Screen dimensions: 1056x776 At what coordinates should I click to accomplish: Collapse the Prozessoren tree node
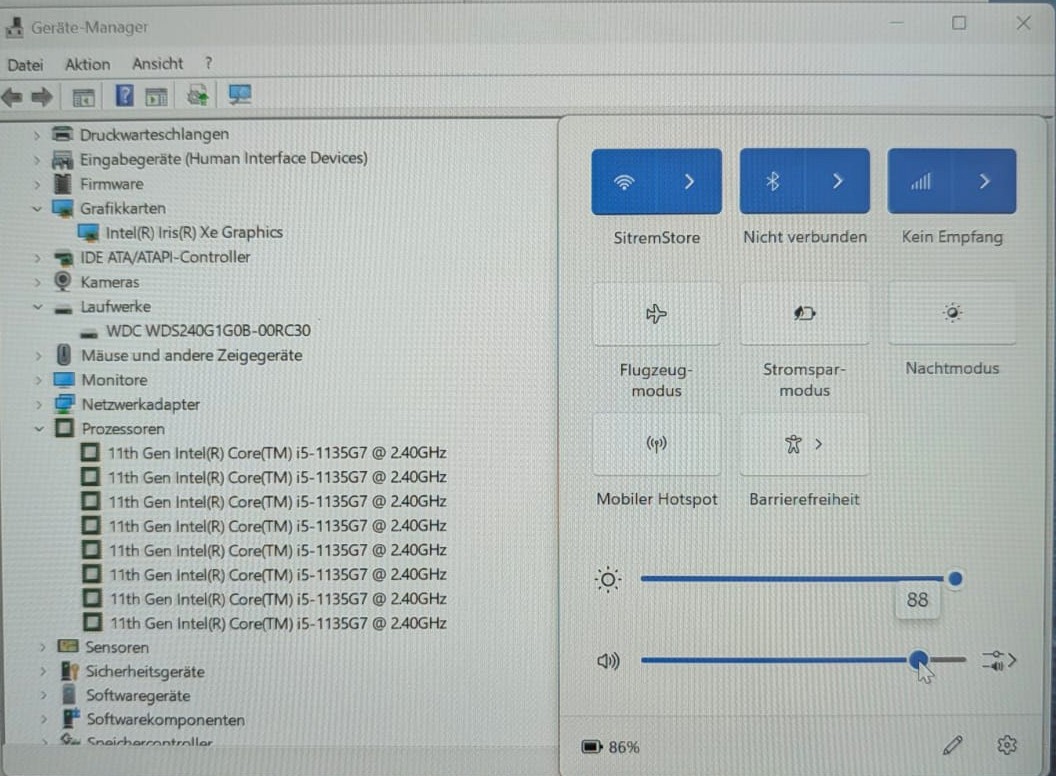tap(39, 429)
